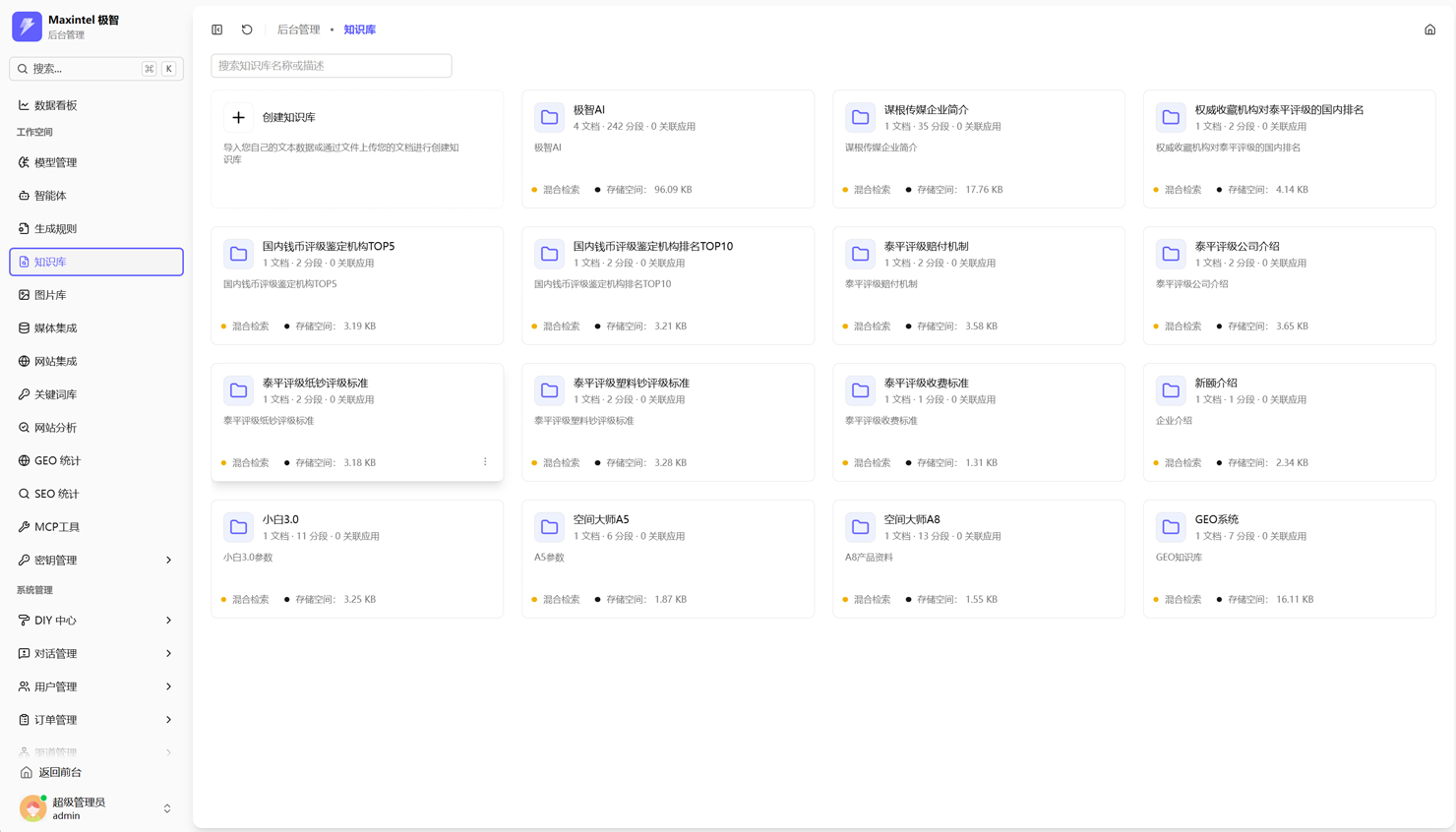Go to 数据看板 in the sidebar
Viewport: 1456px width, 832px height.
click(56, 105)
